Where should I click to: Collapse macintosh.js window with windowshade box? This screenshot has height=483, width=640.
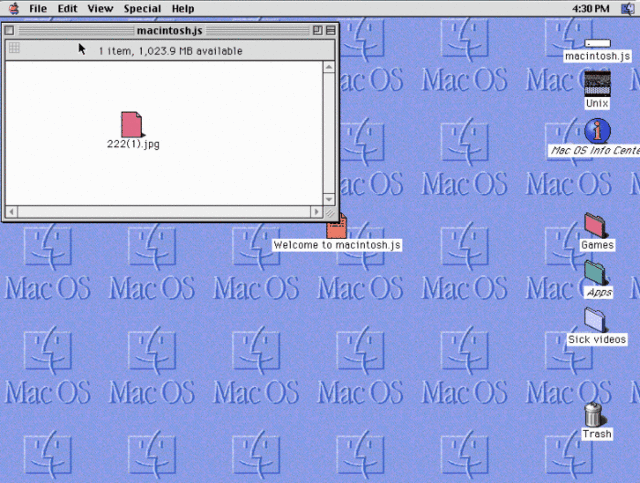pos(331,30)
